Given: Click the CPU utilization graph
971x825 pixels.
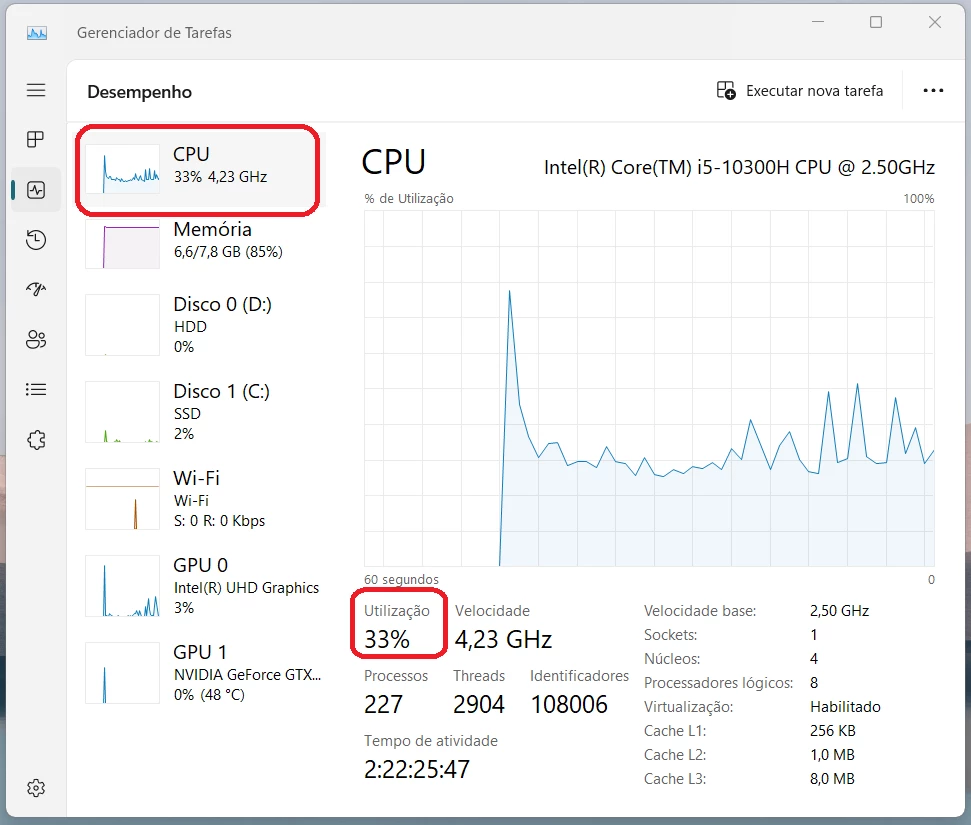Looking at the screenshot, I should coord(649,388).
